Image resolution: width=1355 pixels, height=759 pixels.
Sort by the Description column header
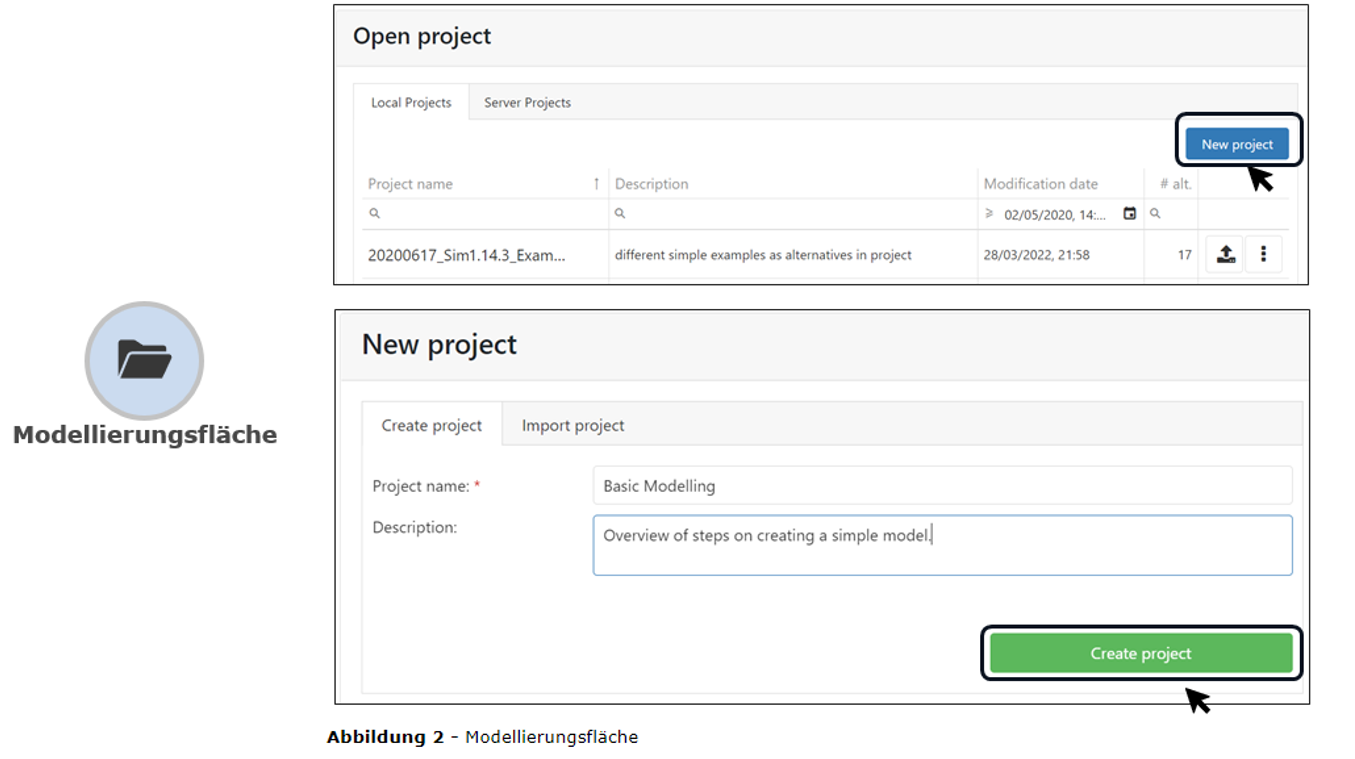651,184
